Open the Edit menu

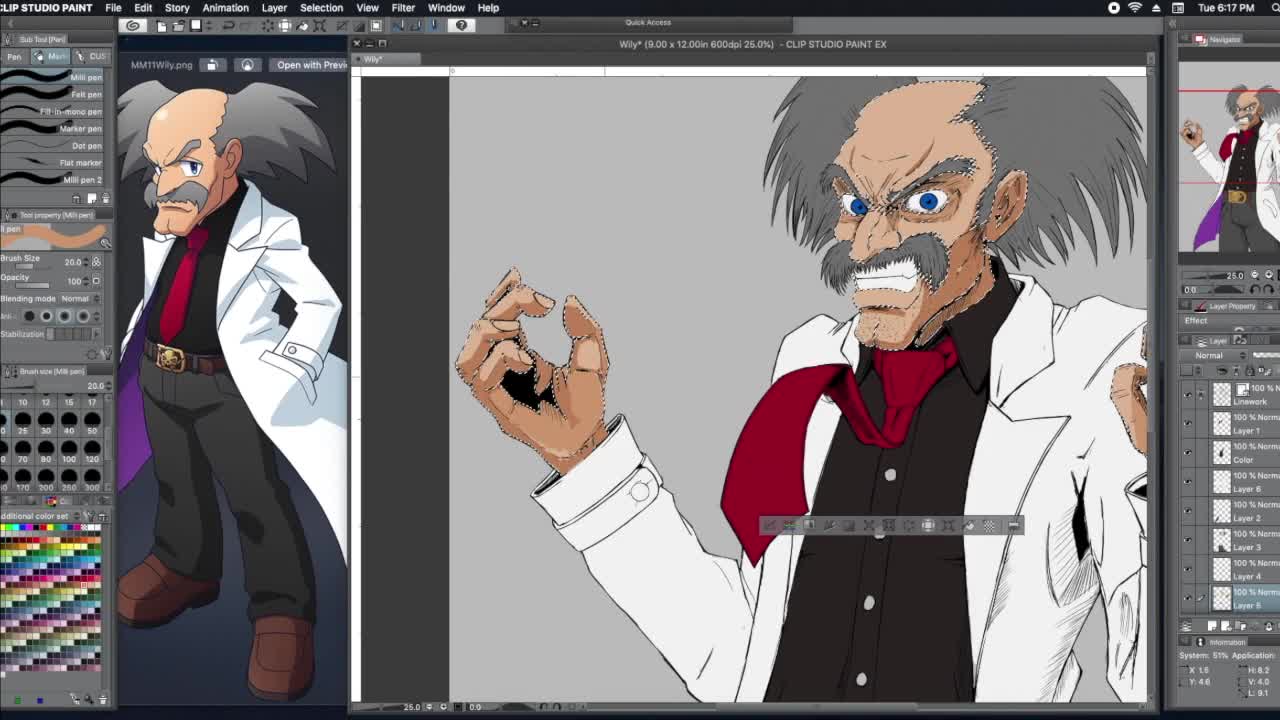pos(143,8)
